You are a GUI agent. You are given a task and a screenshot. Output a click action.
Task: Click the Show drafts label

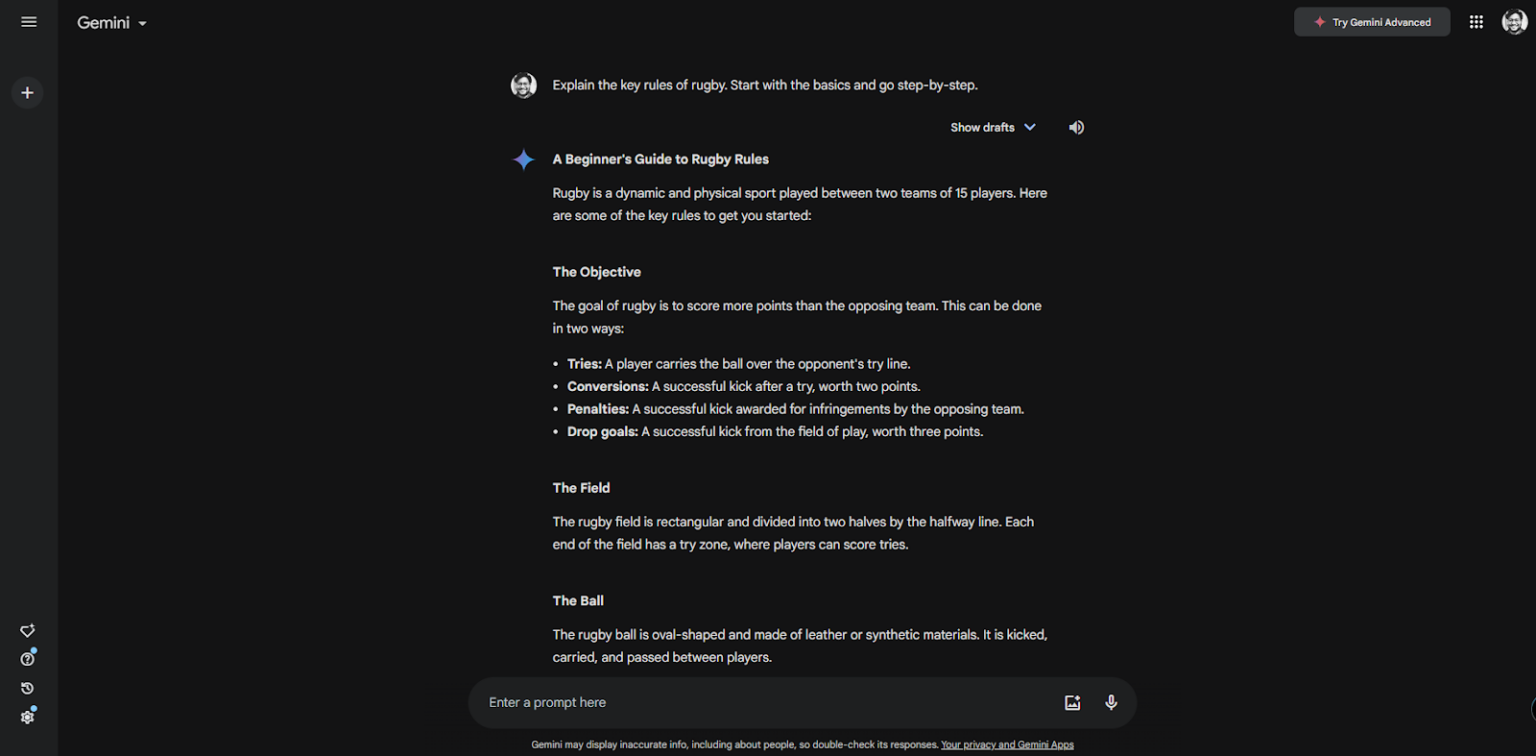(x=981, y=127)
